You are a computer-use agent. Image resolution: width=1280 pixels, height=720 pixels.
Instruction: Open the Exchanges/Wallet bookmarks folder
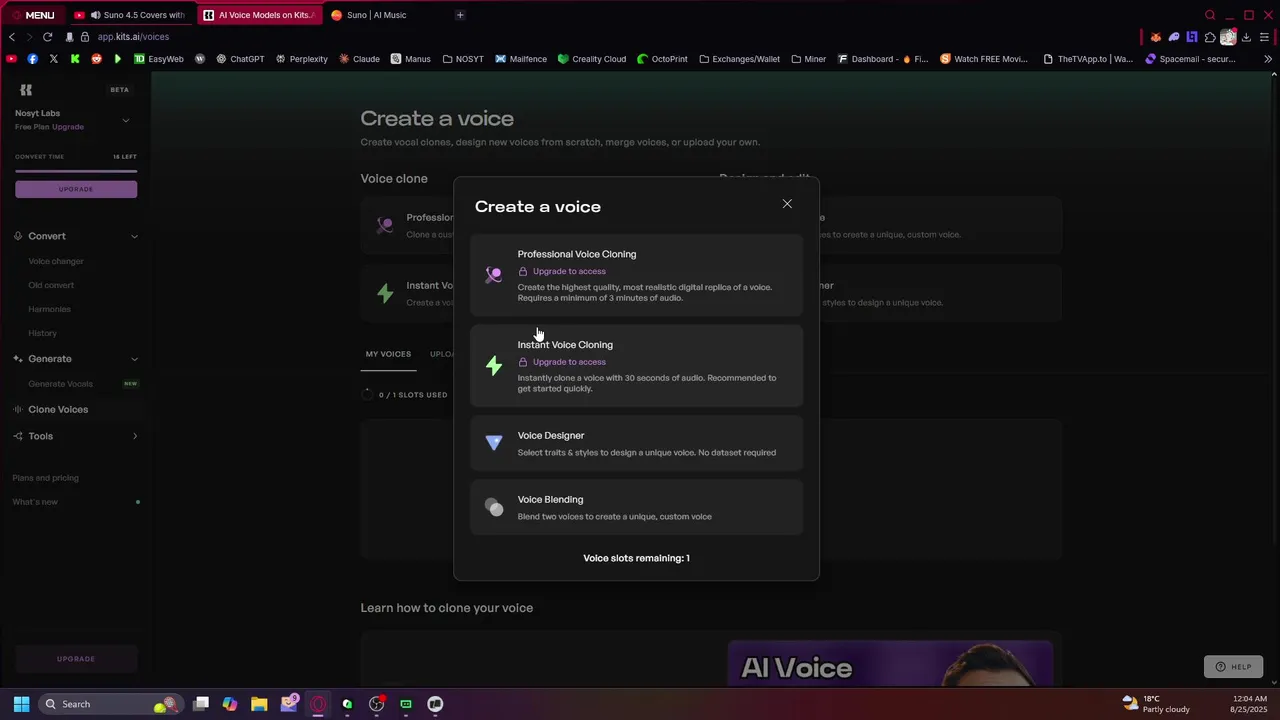739,59
